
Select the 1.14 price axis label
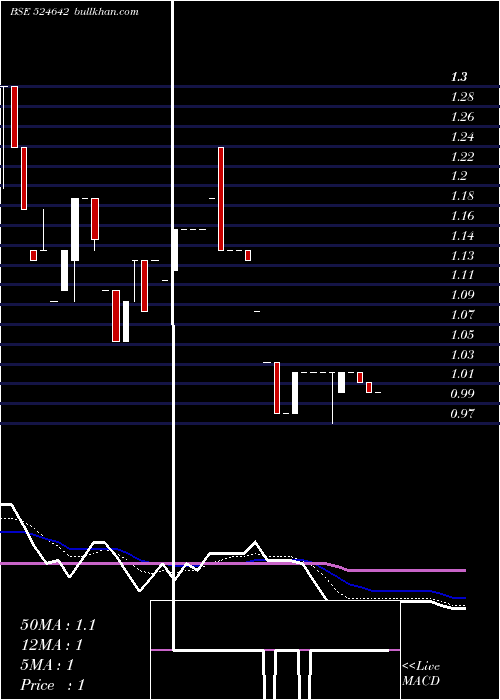click(x=462, y=236)
